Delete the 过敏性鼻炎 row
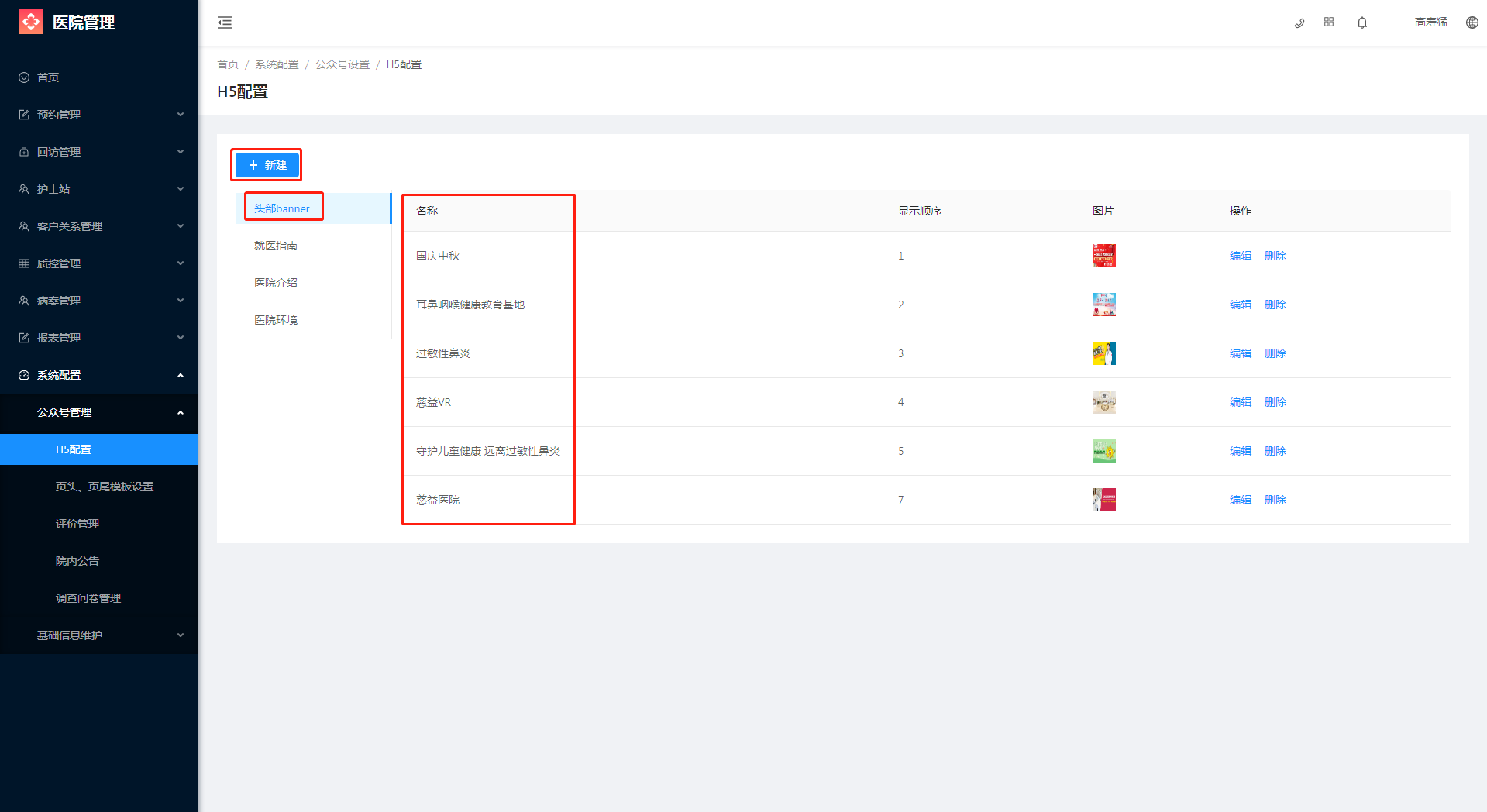Image resolution: width=1487 pixels, height=812 pixels. 1275,353
